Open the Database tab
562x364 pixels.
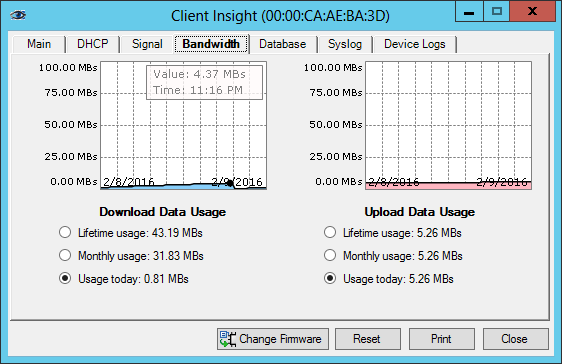coord(283,44)
